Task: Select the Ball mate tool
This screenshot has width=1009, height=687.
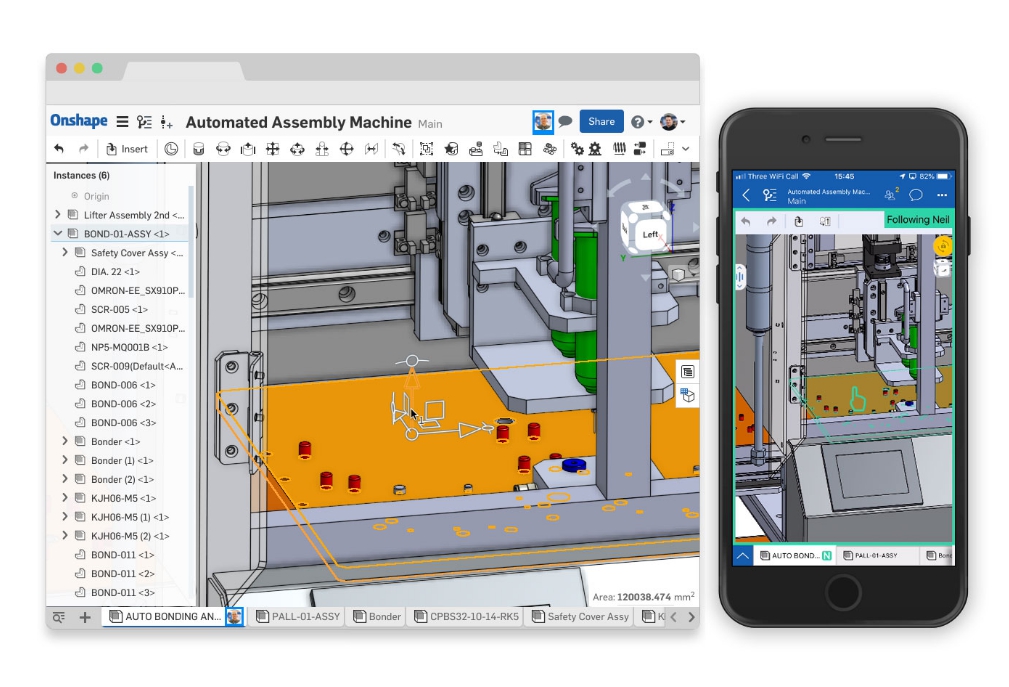Action: coord(347,149)
